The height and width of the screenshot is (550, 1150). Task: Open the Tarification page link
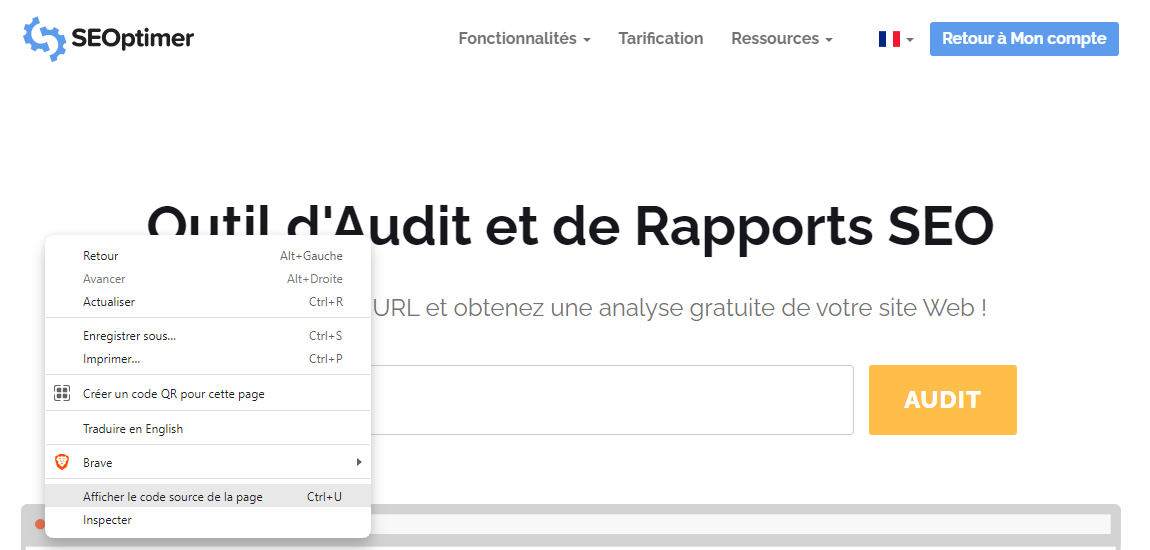(x=660, y=39)
